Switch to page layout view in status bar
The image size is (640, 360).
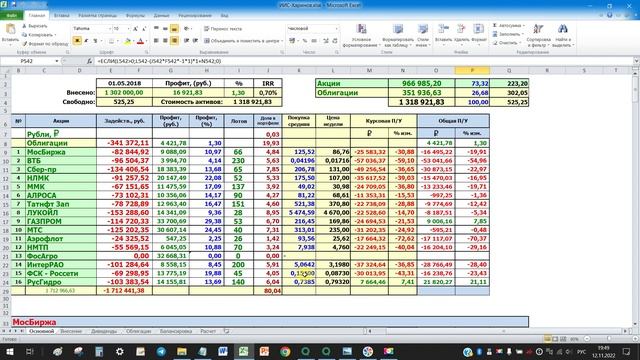[x=555, y=339]
